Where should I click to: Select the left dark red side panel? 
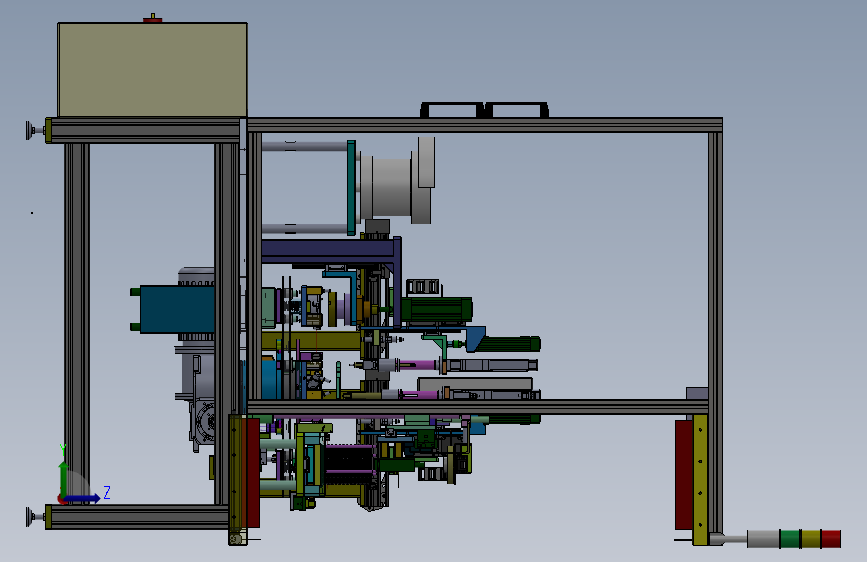coord(253,472)
